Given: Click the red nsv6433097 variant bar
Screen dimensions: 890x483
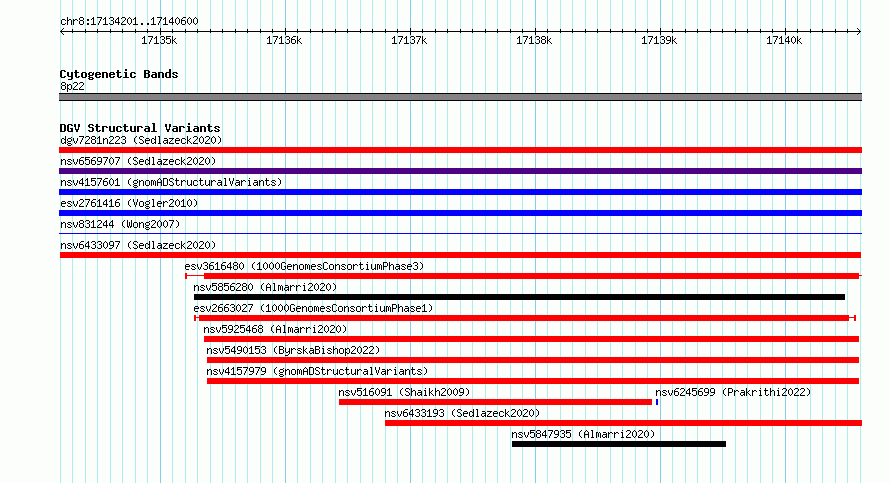Looking at the screenshot, I should pyautogui.click(x=460, y=255).
